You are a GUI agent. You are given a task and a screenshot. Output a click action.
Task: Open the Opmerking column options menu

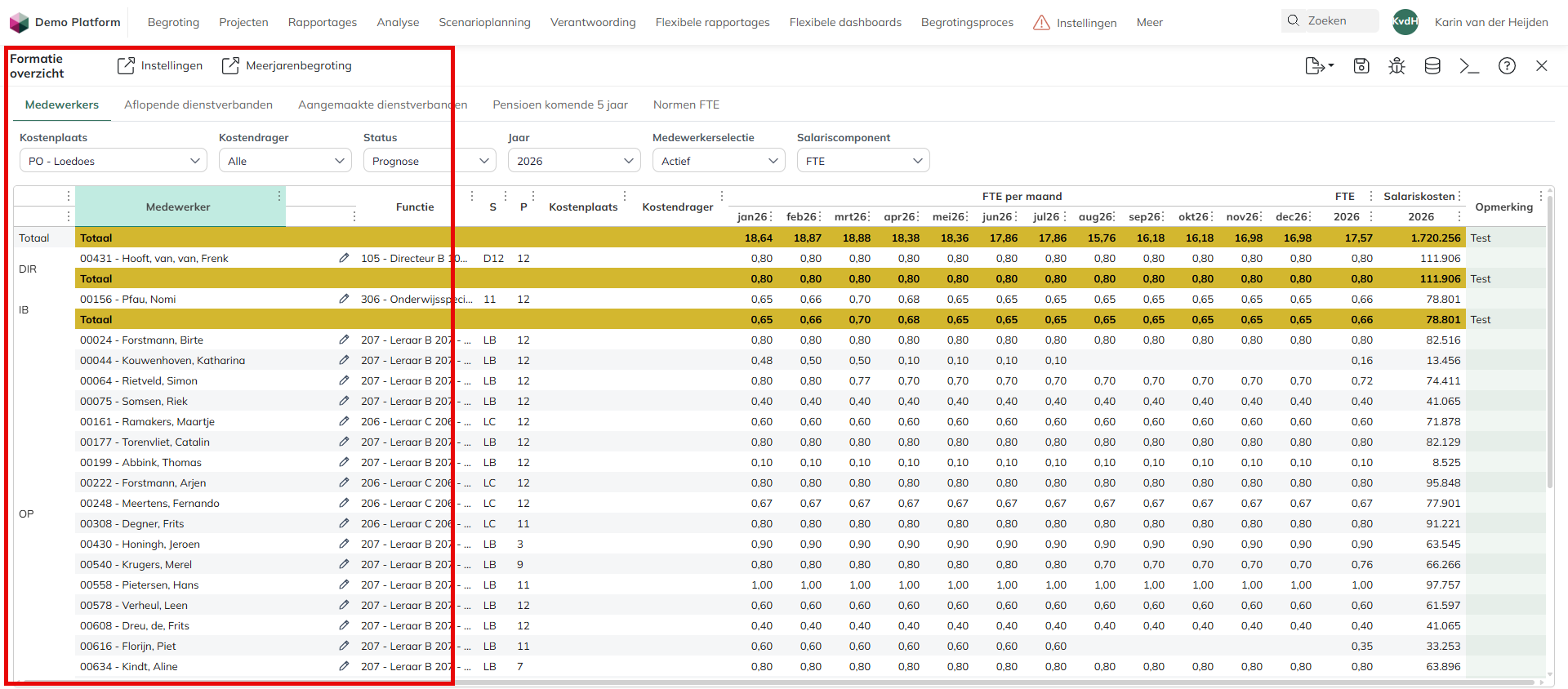click(1541, 196)
